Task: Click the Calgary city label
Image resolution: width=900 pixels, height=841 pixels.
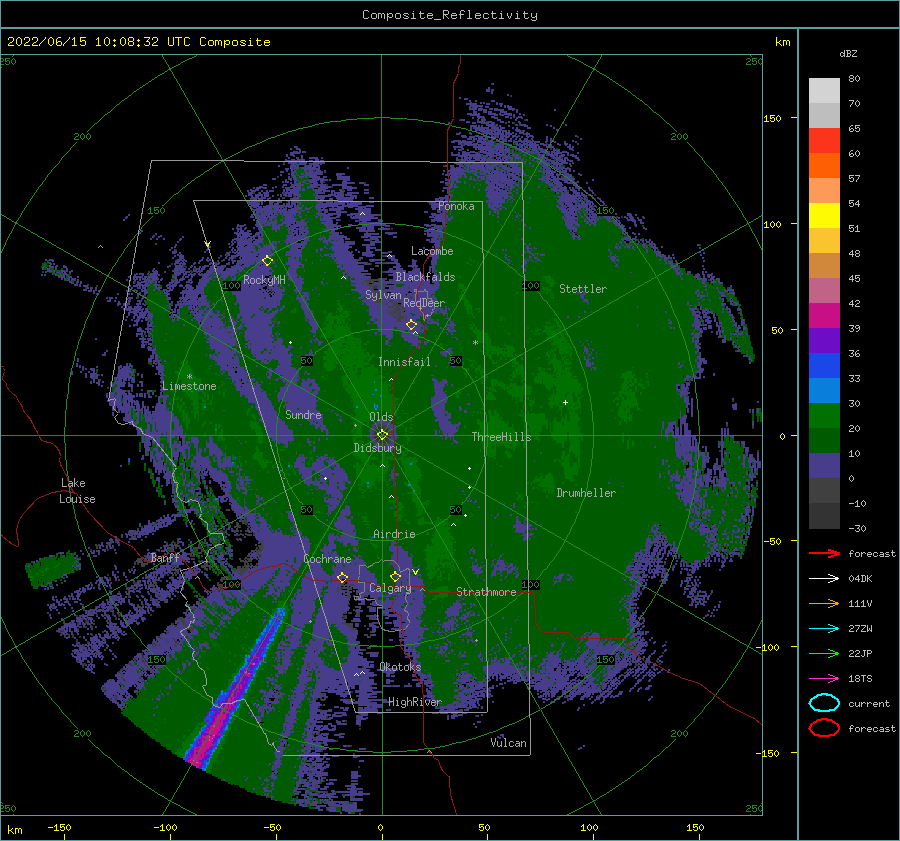Action: point(390,588)
